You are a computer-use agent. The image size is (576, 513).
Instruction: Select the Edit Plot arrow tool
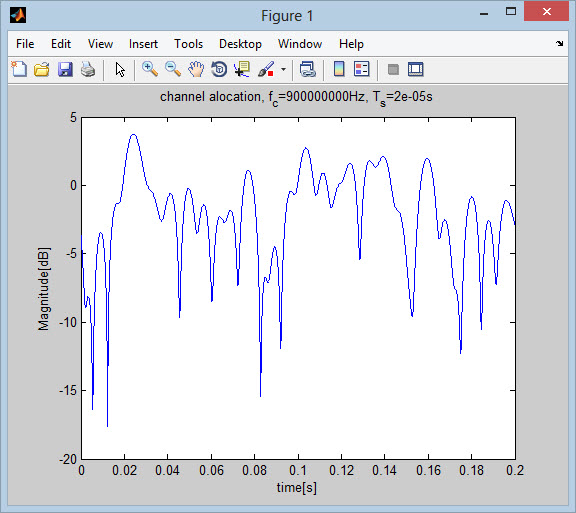pos(120,69)
